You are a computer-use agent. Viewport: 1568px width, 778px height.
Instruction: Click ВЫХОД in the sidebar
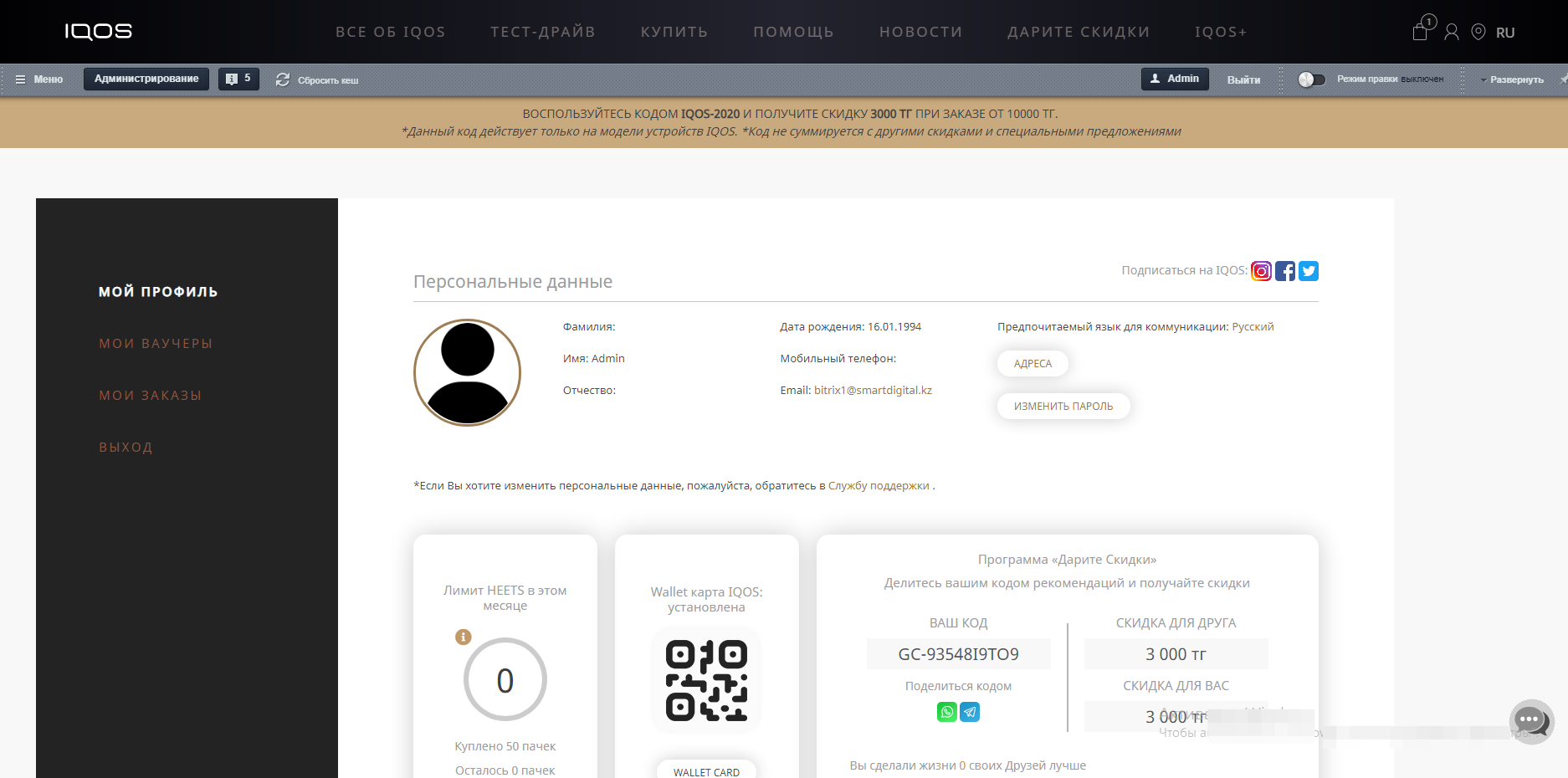point(126,448)
